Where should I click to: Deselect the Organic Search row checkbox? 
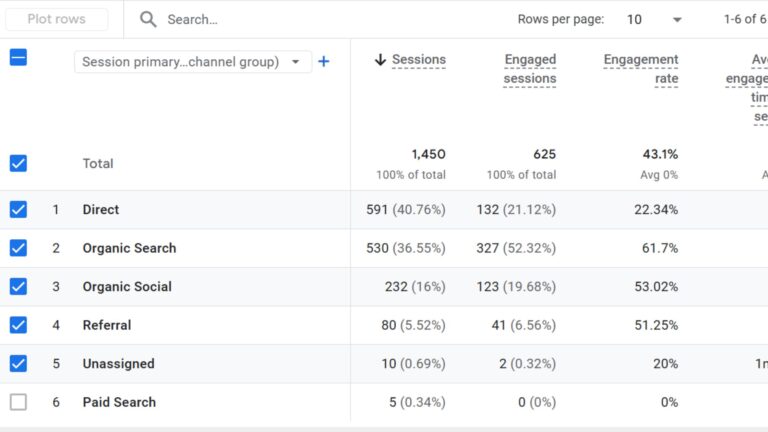(x=18, y=248)
